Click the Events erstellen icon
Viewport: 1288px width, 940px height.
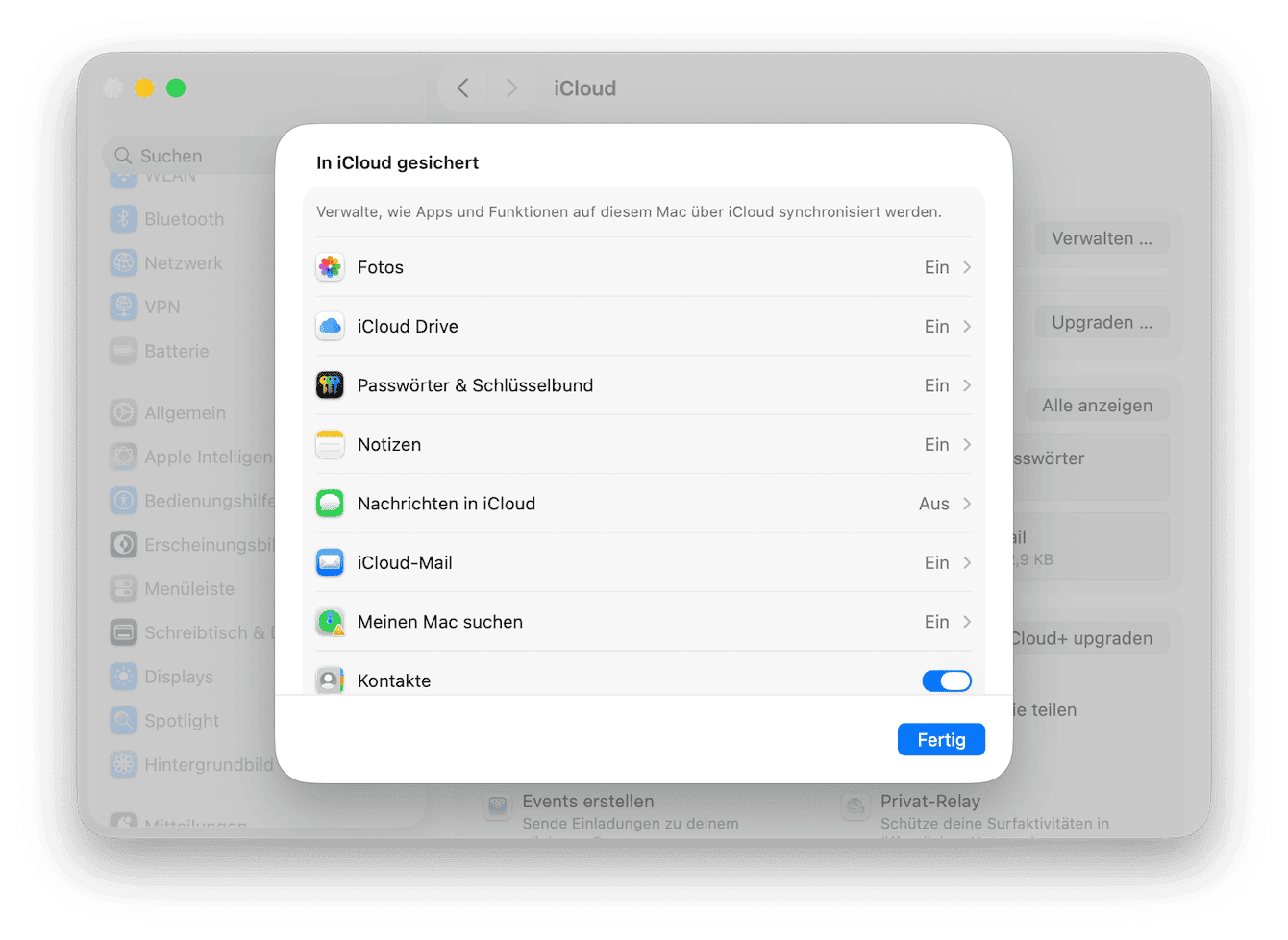point(498,807)
